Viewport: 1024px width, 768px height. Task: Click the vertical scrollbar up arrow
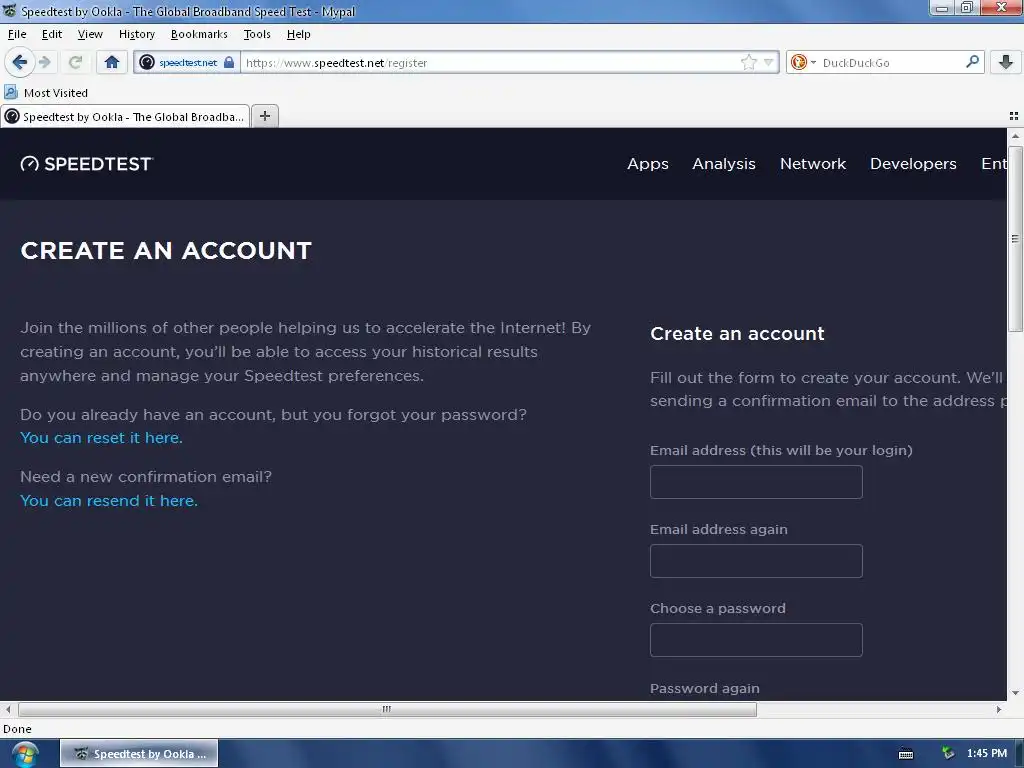(1015, 136)
